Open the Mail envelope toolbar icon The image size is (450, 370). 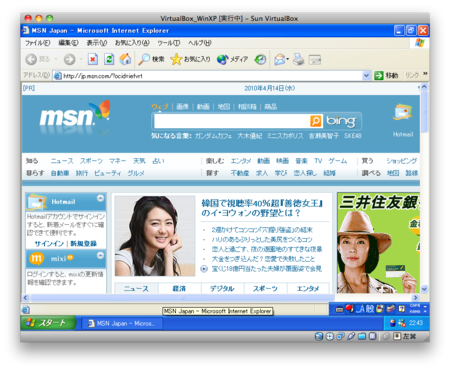point(279,59)
